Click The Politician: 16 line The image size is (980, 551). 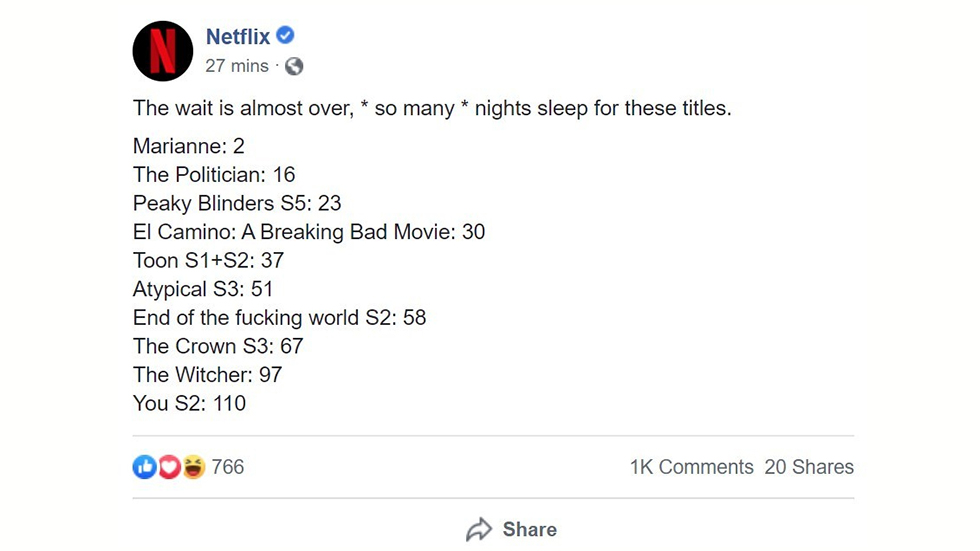tap(214, 174)
